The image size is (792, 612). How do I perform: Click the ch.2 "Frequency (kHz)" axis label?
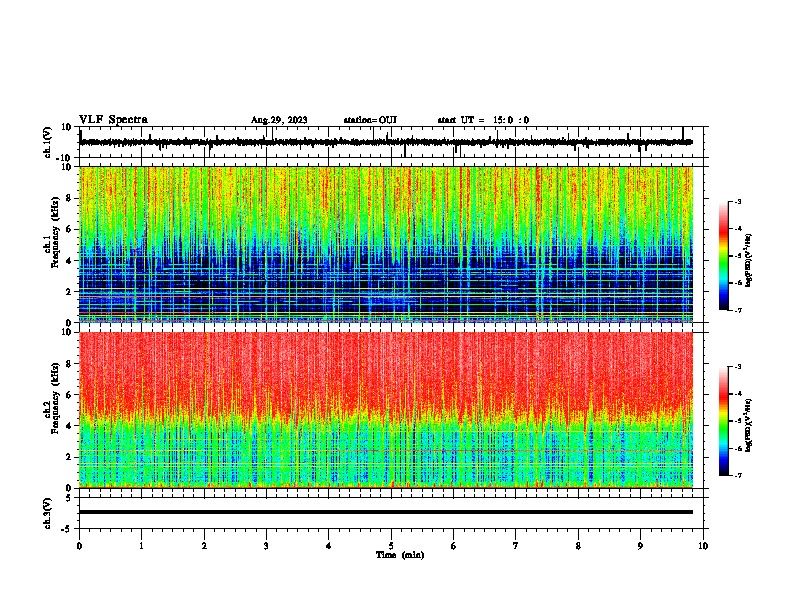55,398
